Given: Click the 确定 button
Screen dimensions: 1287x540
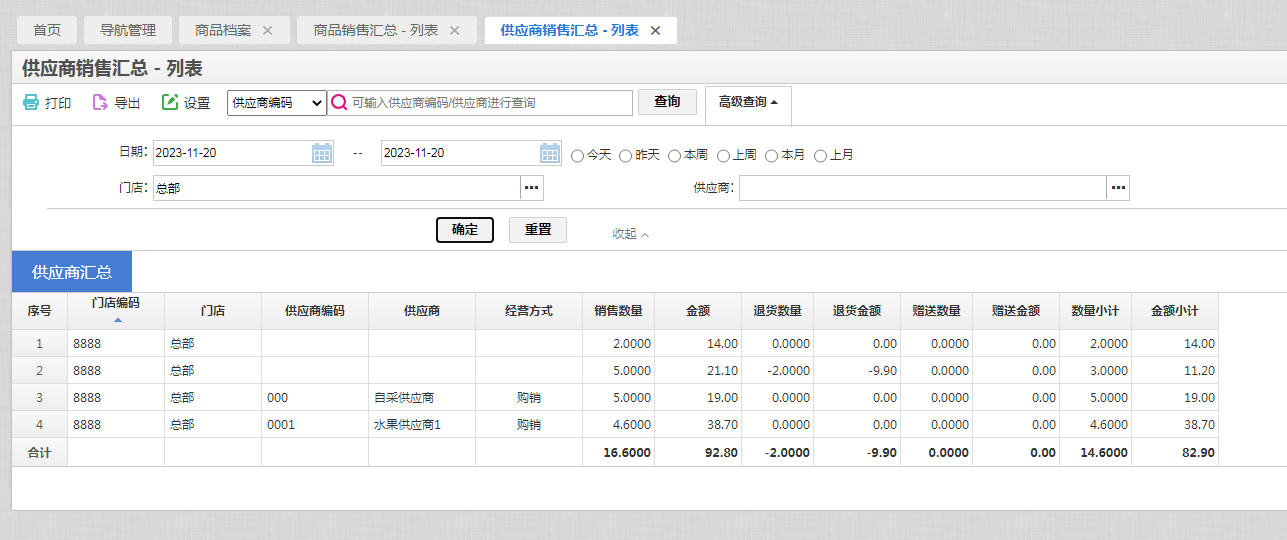Looking at the screenshot, I should pyautogui.click(x=465, y=229).
